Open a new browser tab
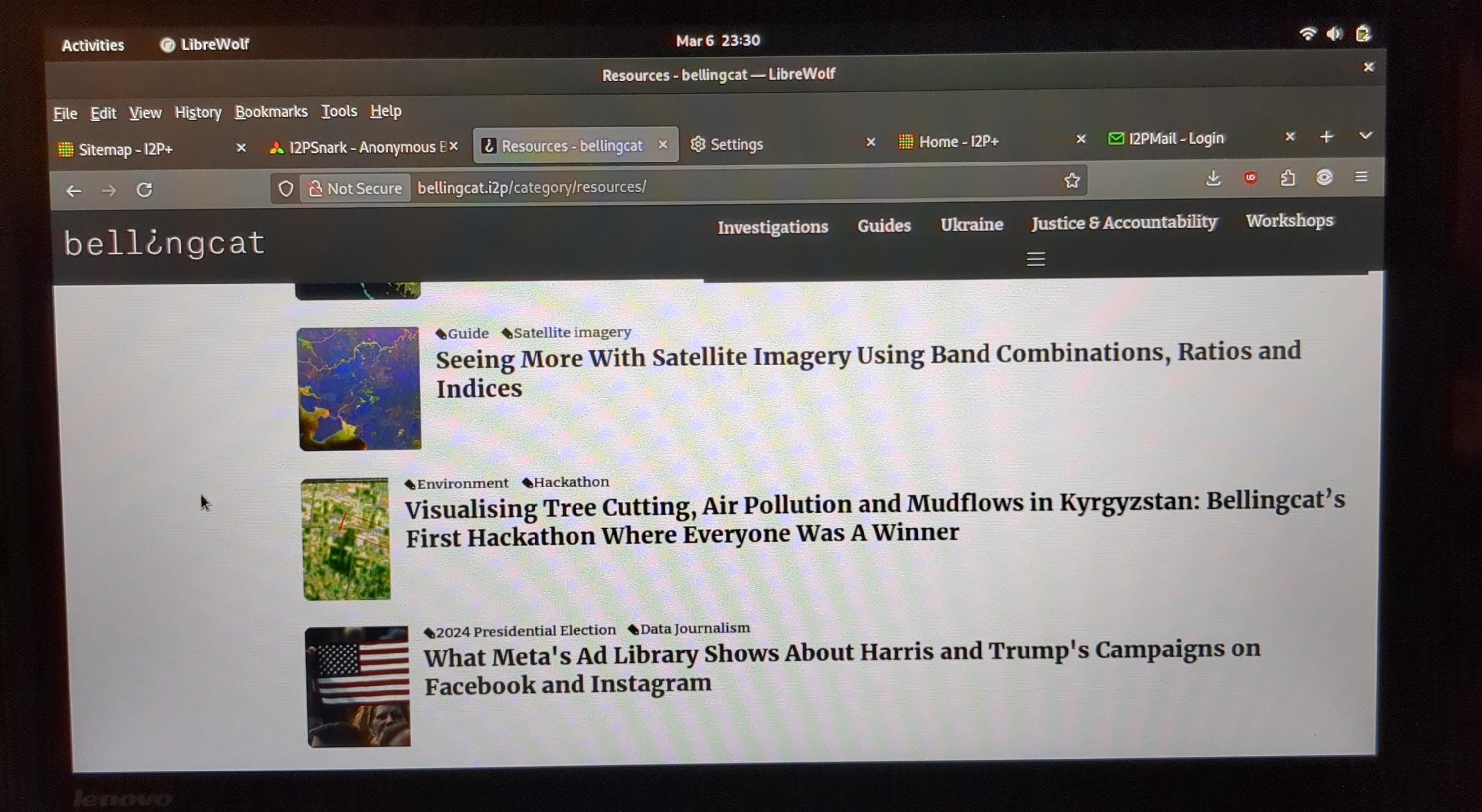1482x812 pixels. (1327, 137)
